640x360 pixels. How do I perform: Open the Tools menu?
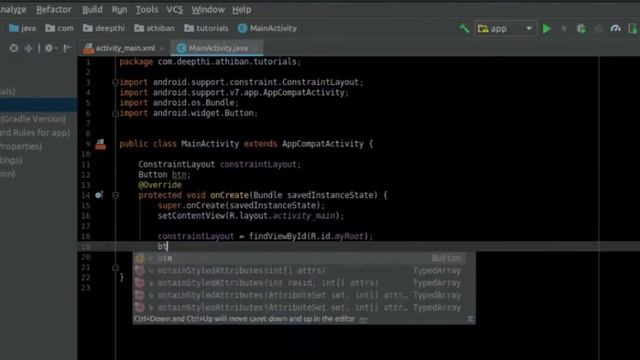(147, 9)
